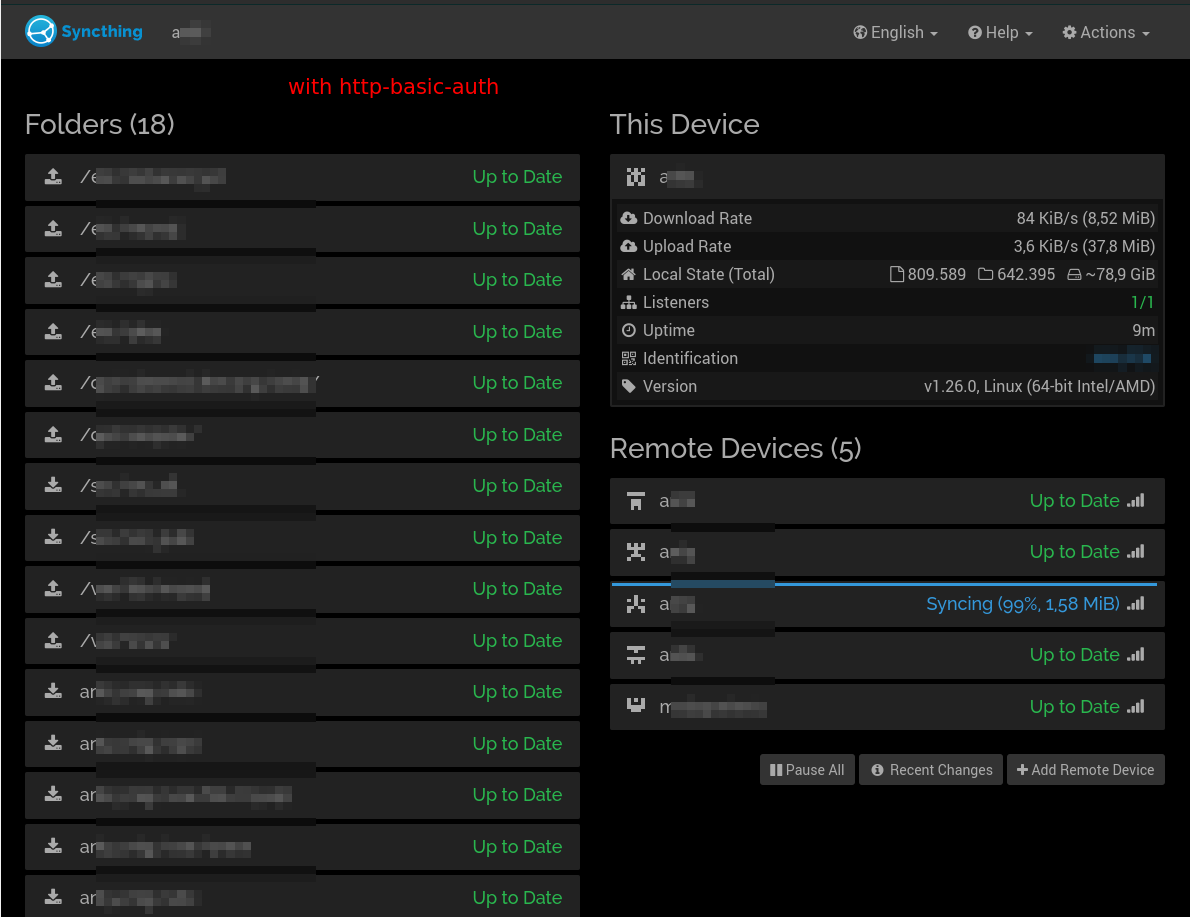The image size is (1190, 917).
Task: Click signal strength bars on the syncing remote device
Action: (1137, 603)
